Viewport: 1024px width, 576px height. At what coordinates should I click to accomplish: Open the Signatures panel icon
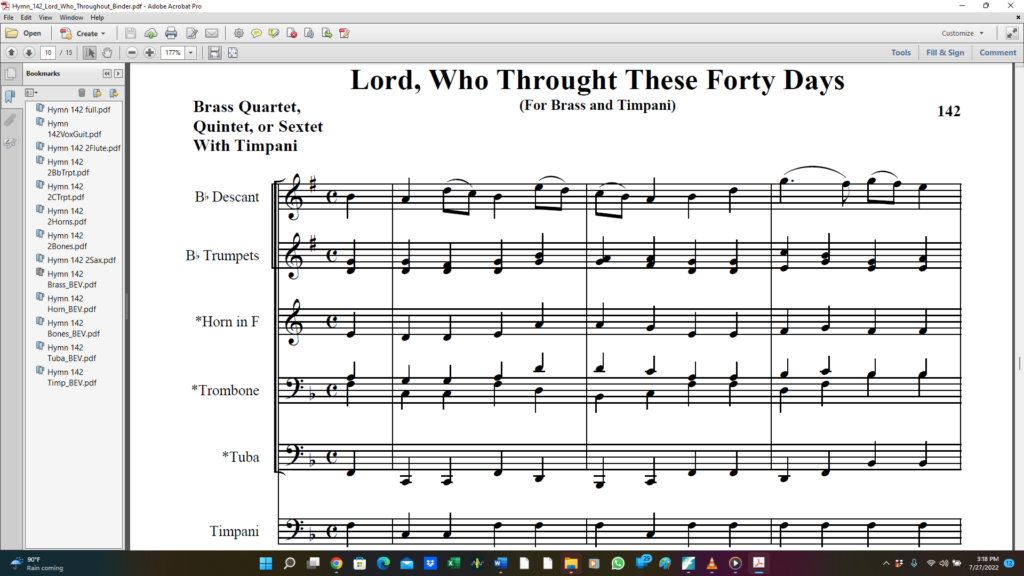tap(10, 143)
